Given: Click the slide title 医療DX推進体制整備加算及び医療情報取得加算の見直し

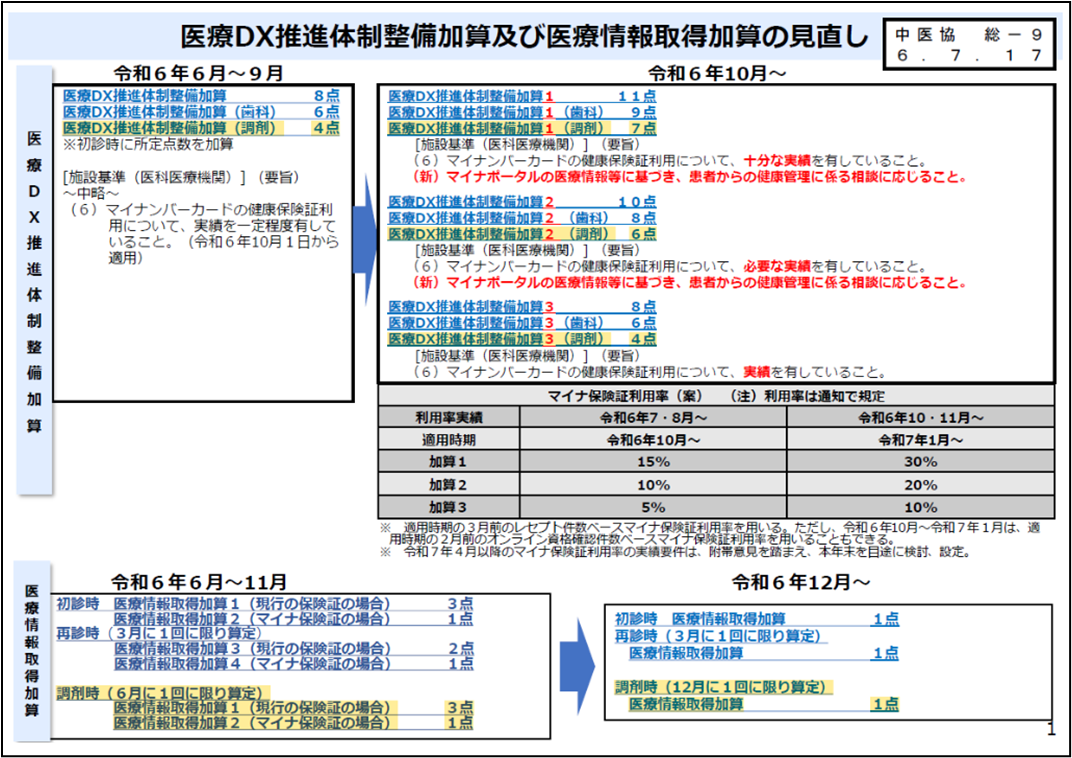Looking at the screenshot, I should click(x=524, y=37).
